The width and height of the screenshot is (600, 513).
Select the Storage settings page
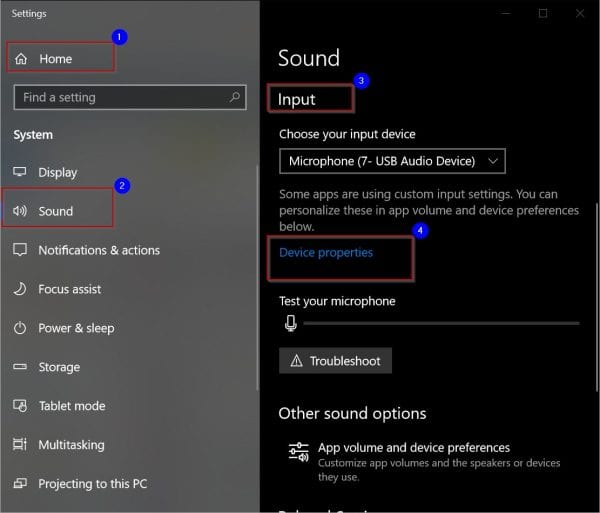(x=59, y=367)
